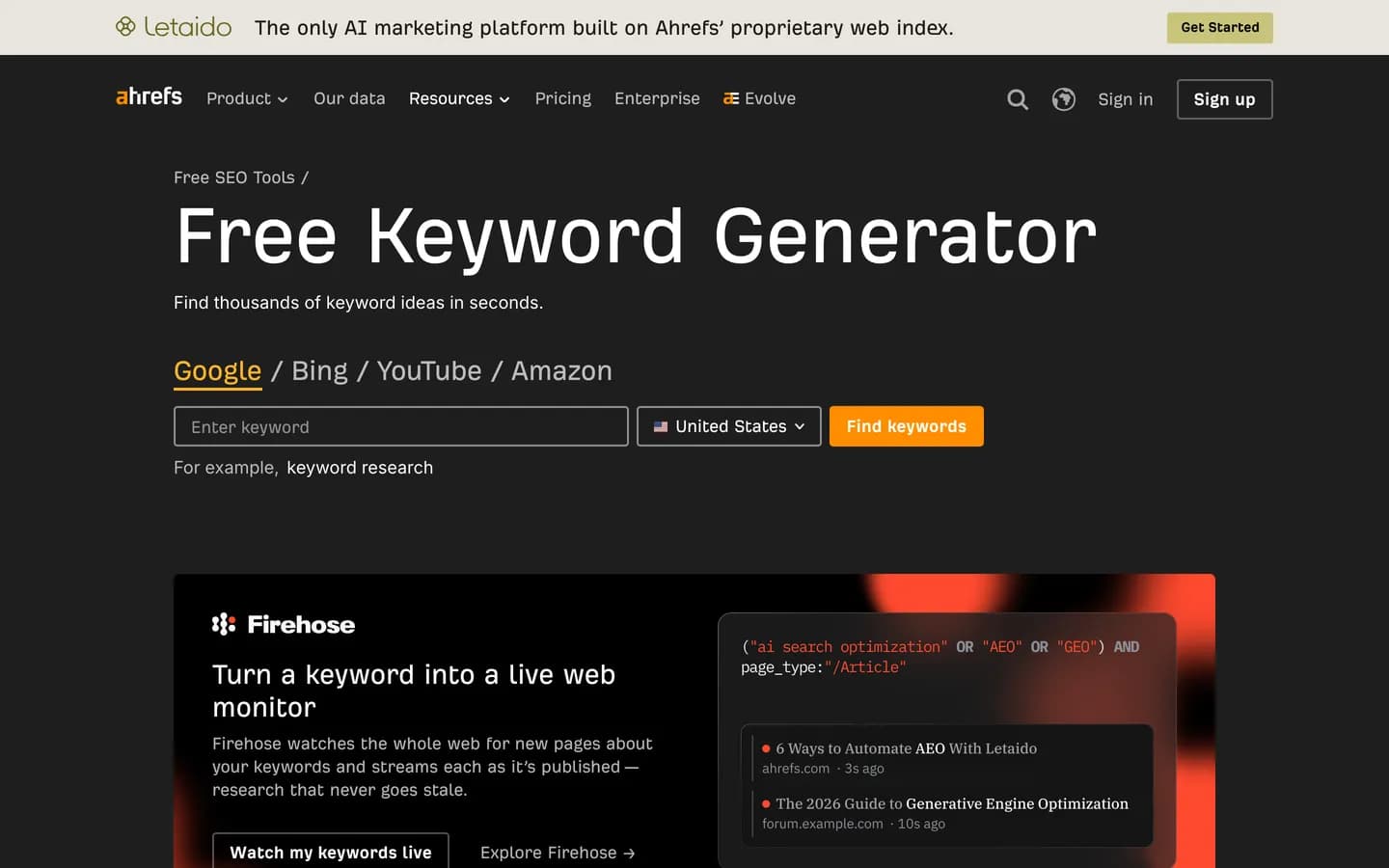Switch to the Amazon tab

tap(561, 371)
